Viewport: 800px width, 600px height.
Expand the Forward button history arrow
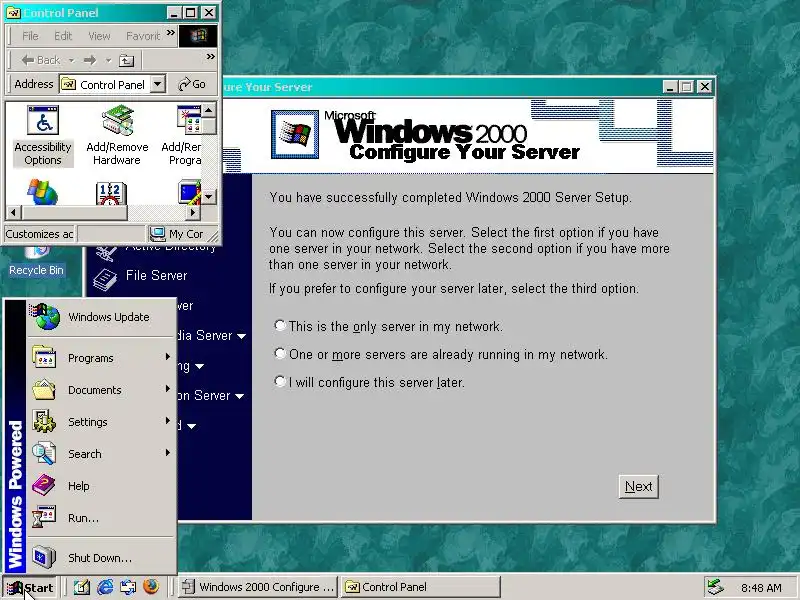pos(108,61)
